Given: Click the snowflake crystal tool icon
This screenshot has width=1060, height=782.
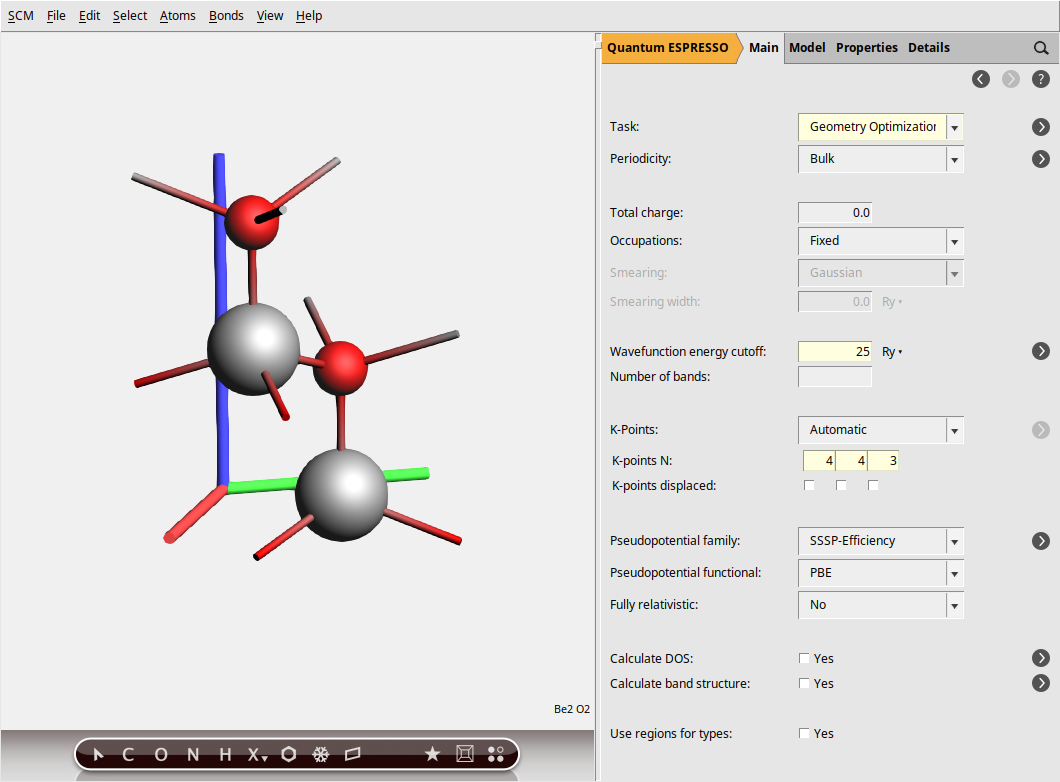Looking at the screenshot, I should coord(321,755).
